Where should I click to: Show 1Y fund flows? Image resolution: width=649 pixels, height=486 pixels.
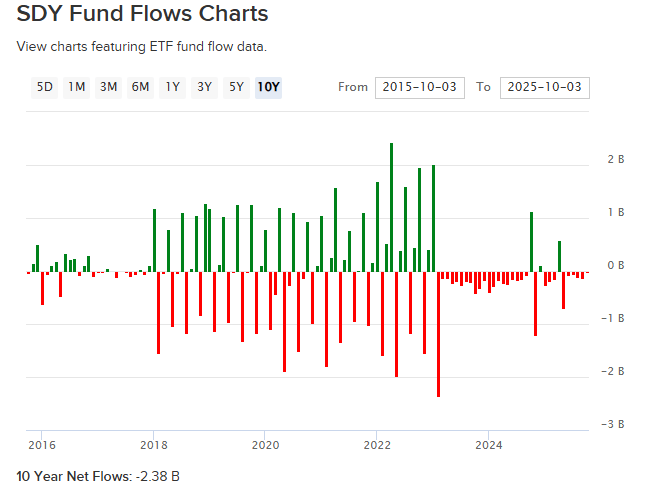point(172,87)
